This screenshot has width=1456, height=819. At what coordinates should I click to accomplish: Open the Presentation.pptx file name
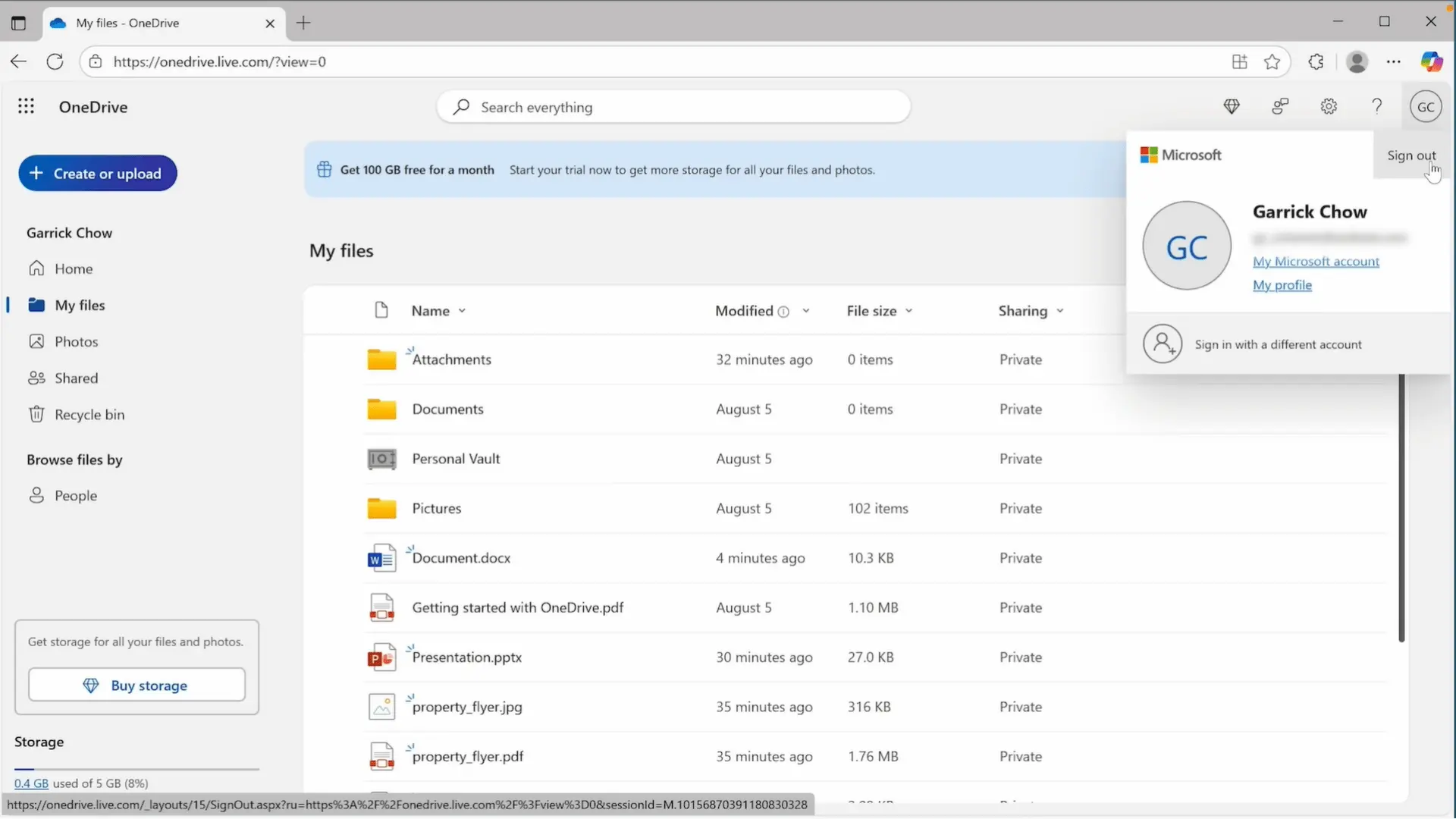pos(466,657)
